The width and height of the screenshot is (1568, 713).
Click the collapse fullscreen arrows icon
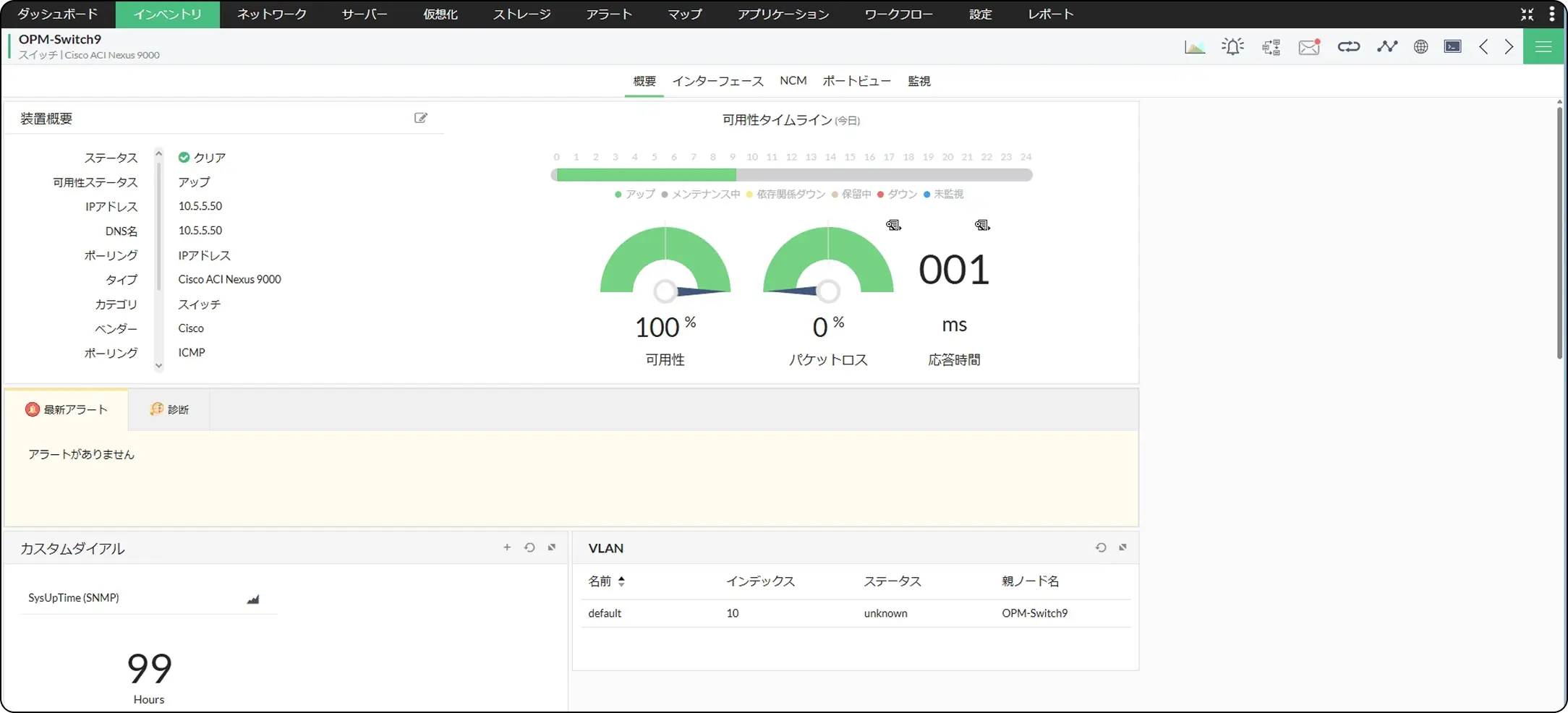click(1527, 14)
